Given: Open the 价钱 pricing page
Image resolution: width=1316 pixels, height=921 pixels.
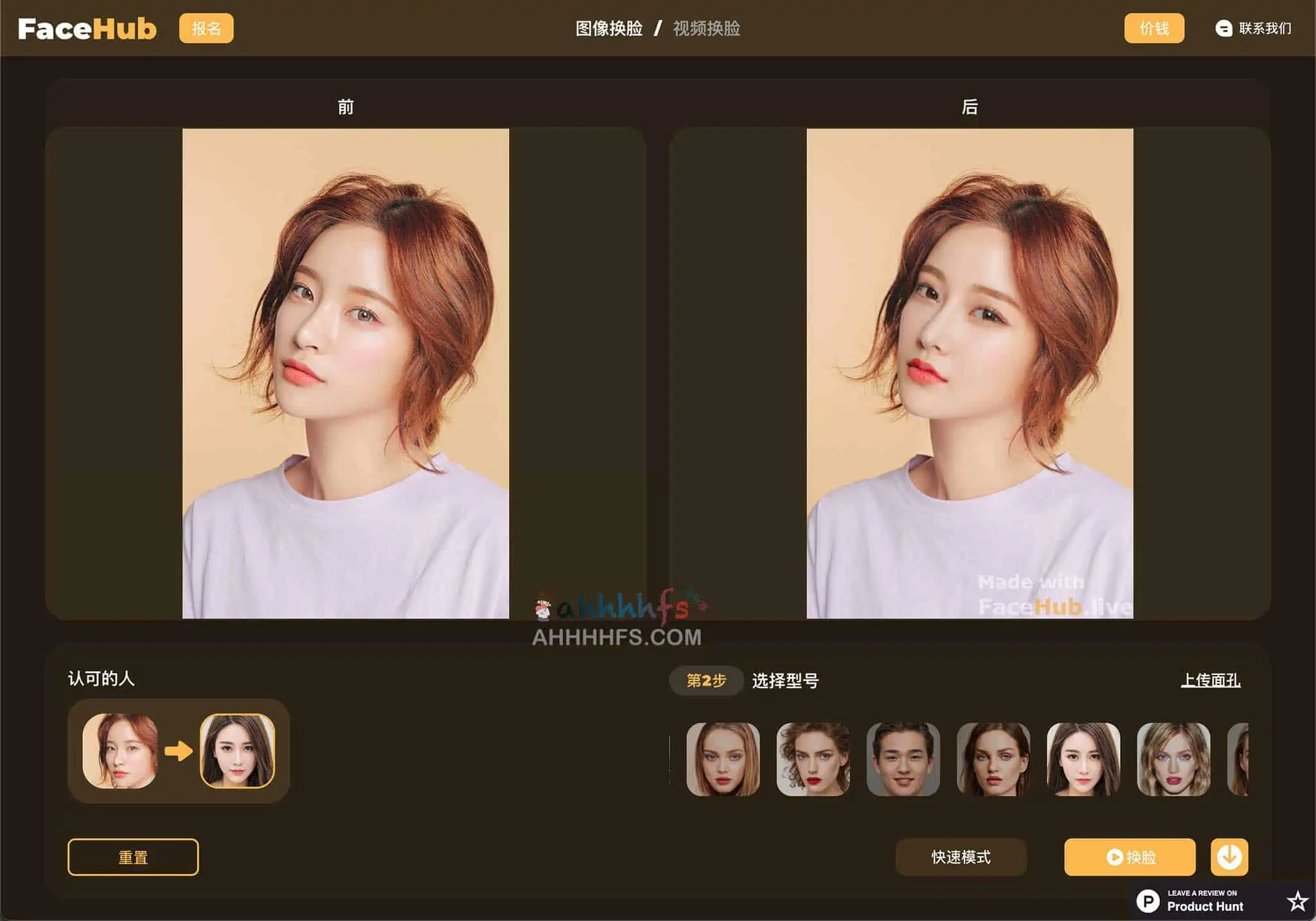Looking at the screenshot, I should [1153, 28].
